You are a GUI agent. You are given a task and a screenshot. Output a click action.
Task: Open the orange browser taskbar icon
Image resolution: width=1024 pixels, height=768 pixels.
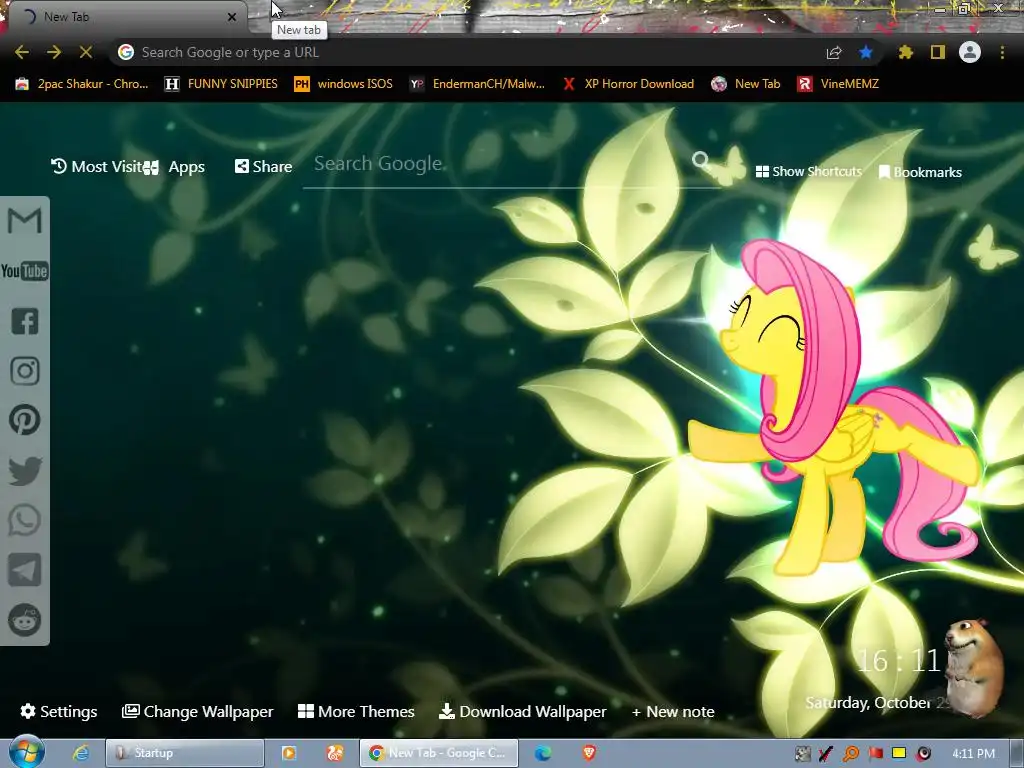point(335,753)
